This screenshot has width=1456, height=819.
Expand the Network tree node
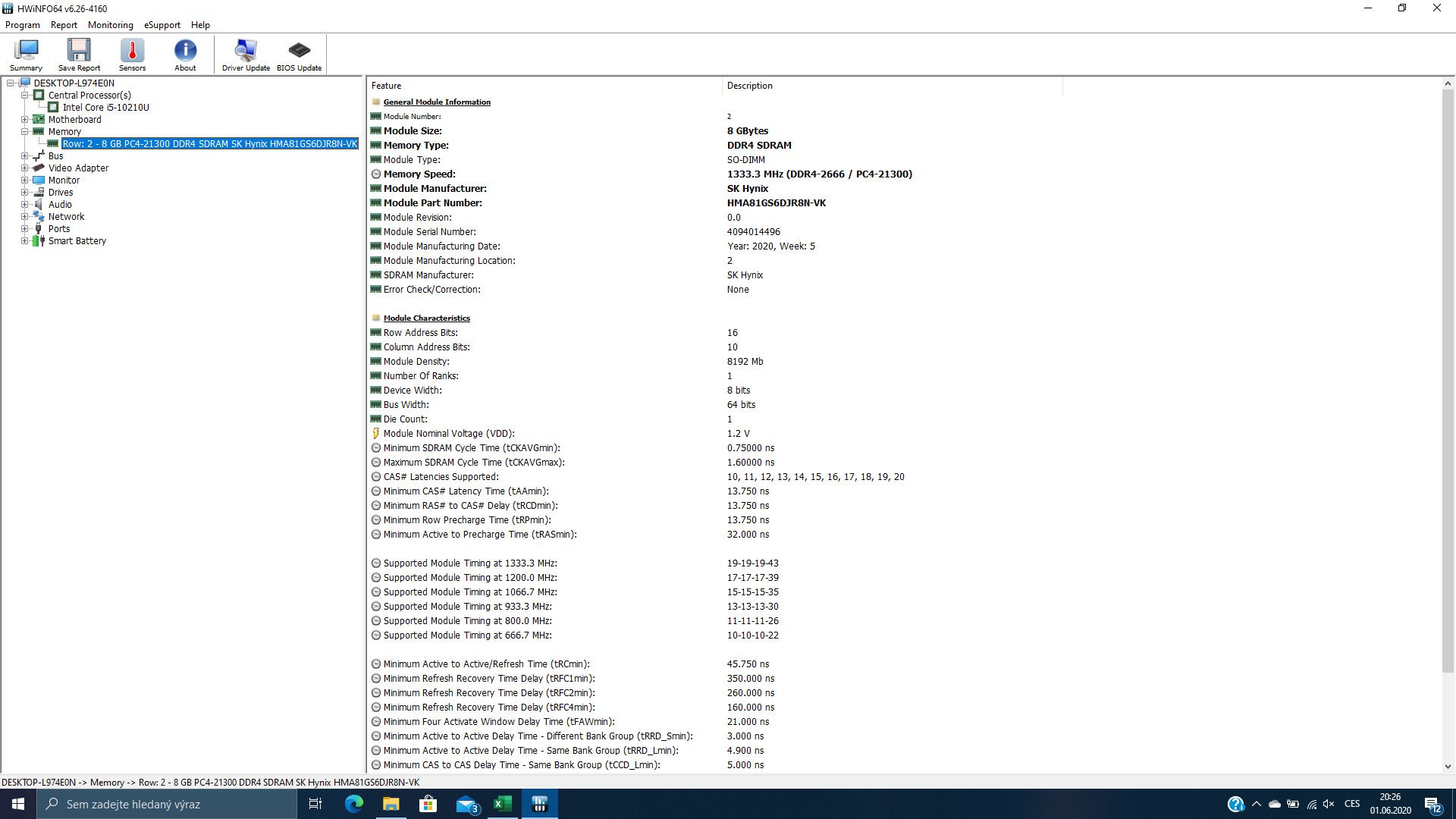[24, 217]
